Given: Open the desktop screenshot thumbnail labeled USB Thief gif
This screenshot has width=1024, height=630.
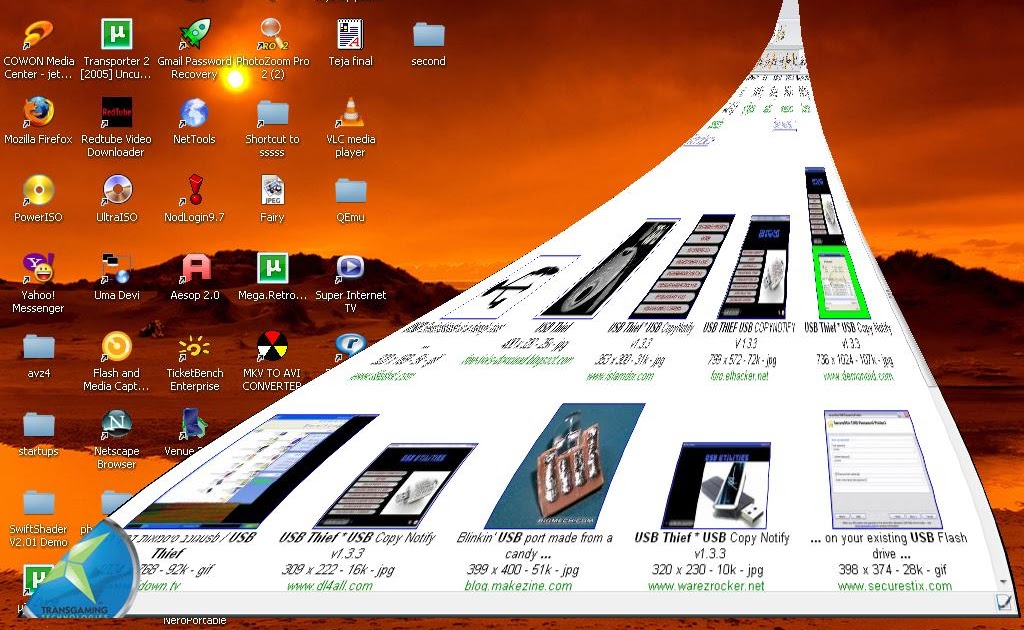Looking at the screenshot, I should tap(251, 471).
